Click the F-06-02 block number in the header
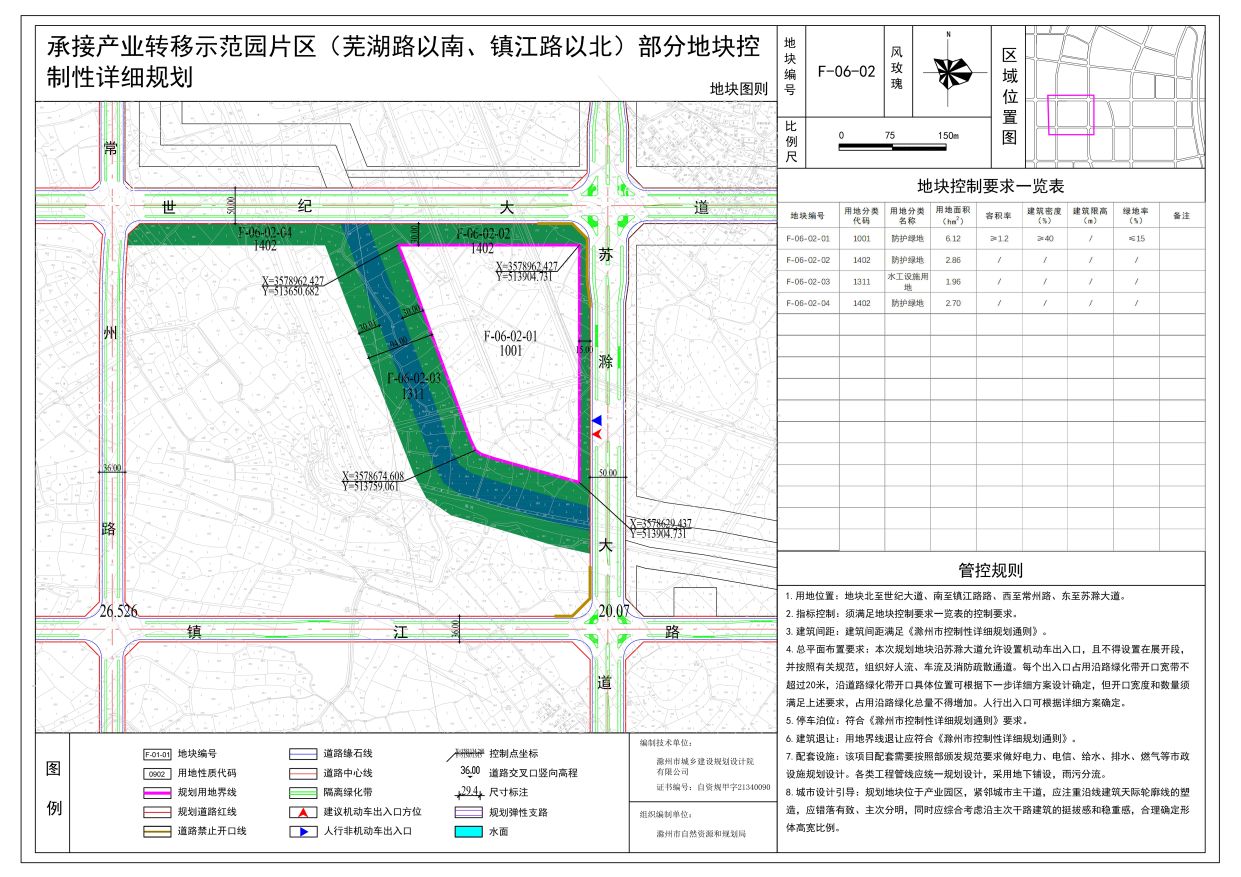 tap(846, 71)
